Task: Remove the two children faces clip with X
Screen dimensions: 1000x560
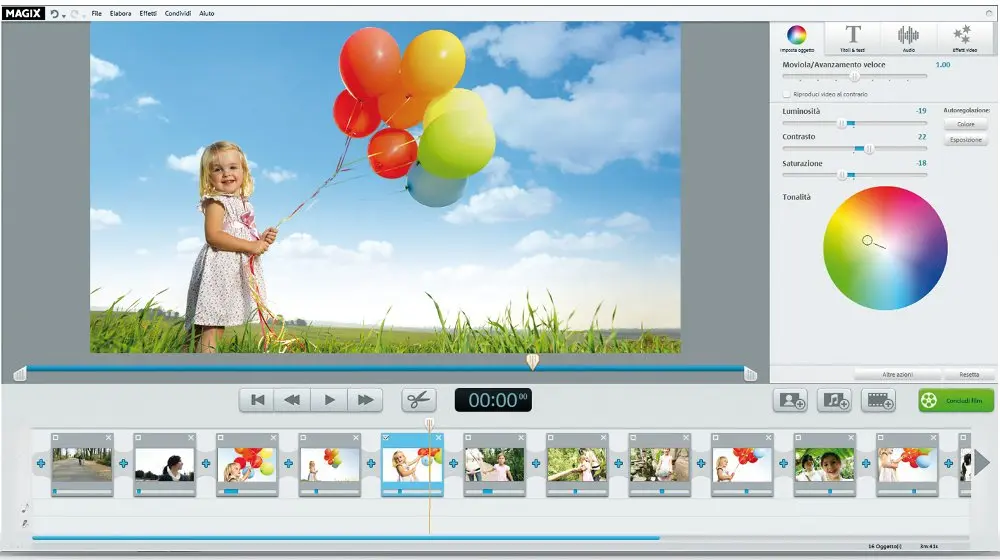Action: pos(851,438)
